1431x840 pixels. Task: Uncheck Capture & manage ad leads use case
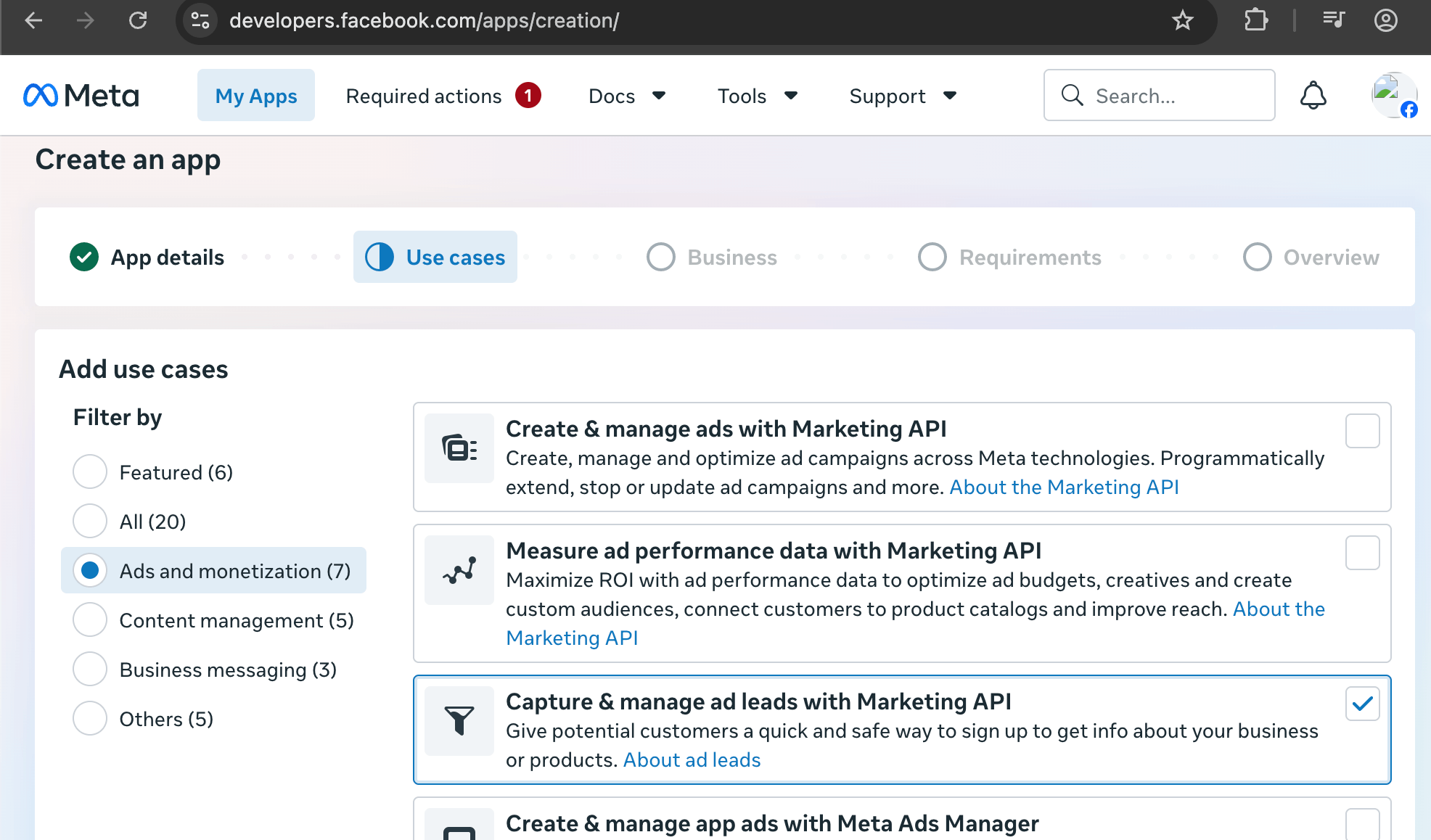coord(1363,704)
